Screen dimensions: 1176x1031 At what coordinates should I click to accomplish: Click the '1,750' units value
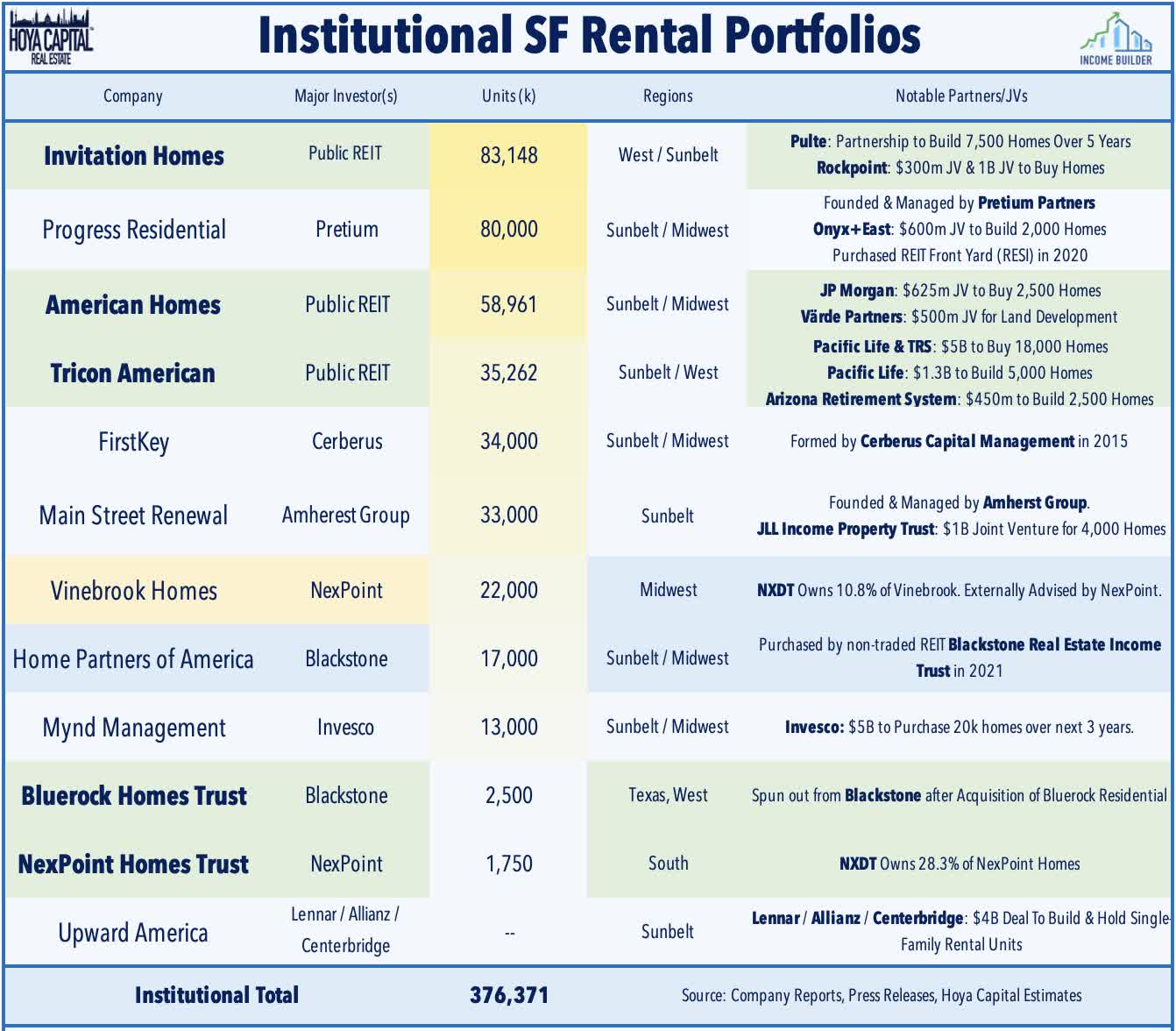pos(509,864)
